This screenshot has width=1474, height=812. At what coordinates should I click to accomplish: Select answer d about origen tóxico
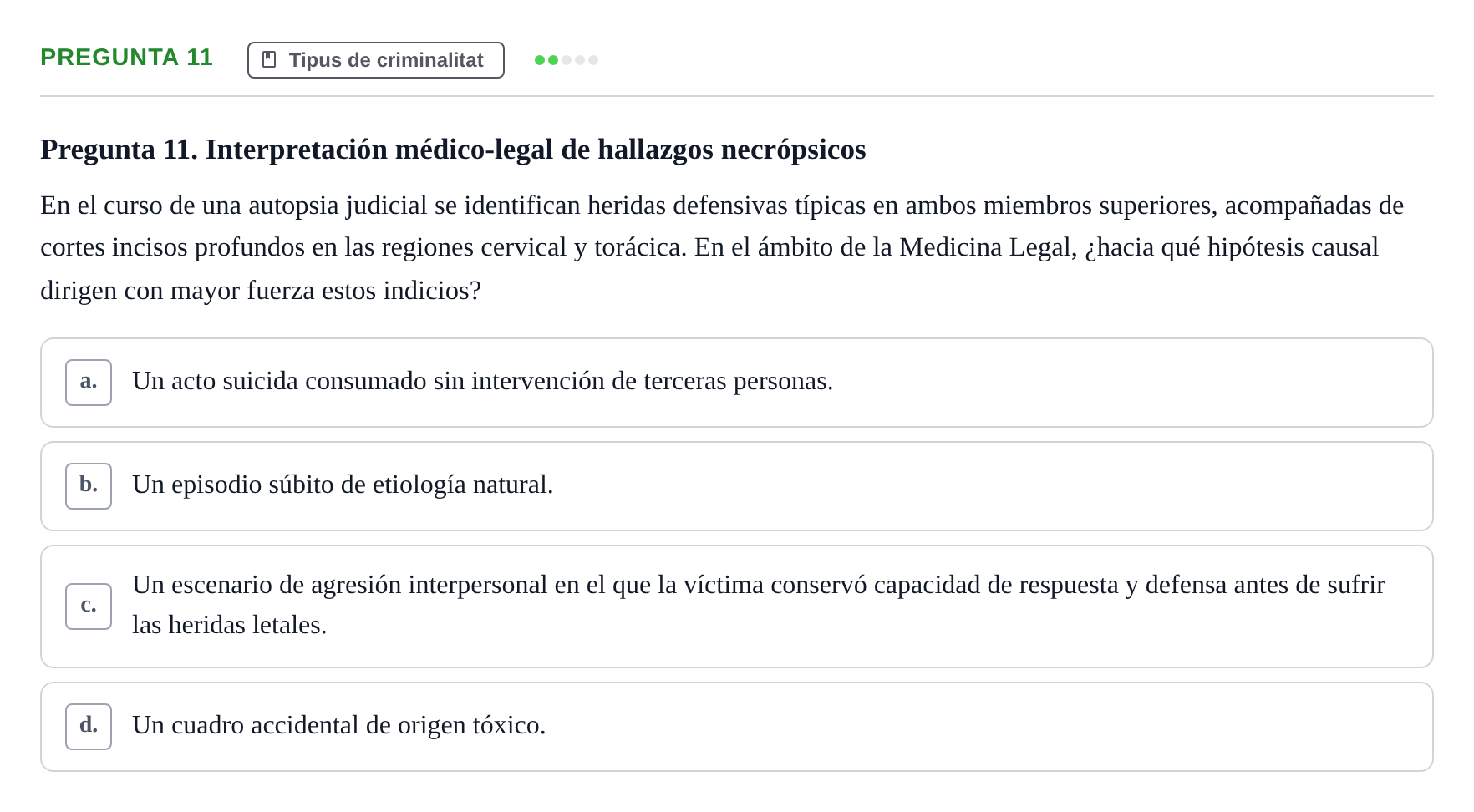pos(737,727)
